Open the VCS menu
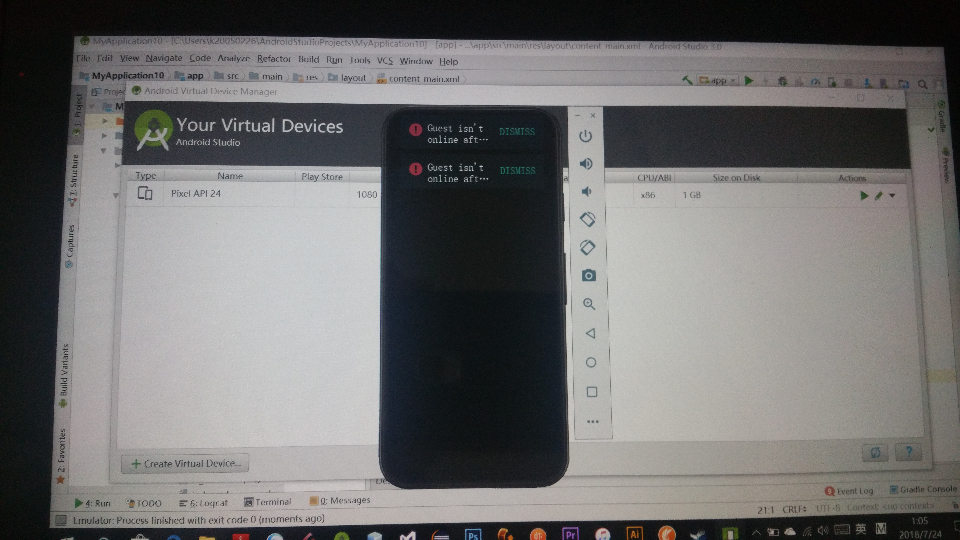 click(x=384, y=61)
